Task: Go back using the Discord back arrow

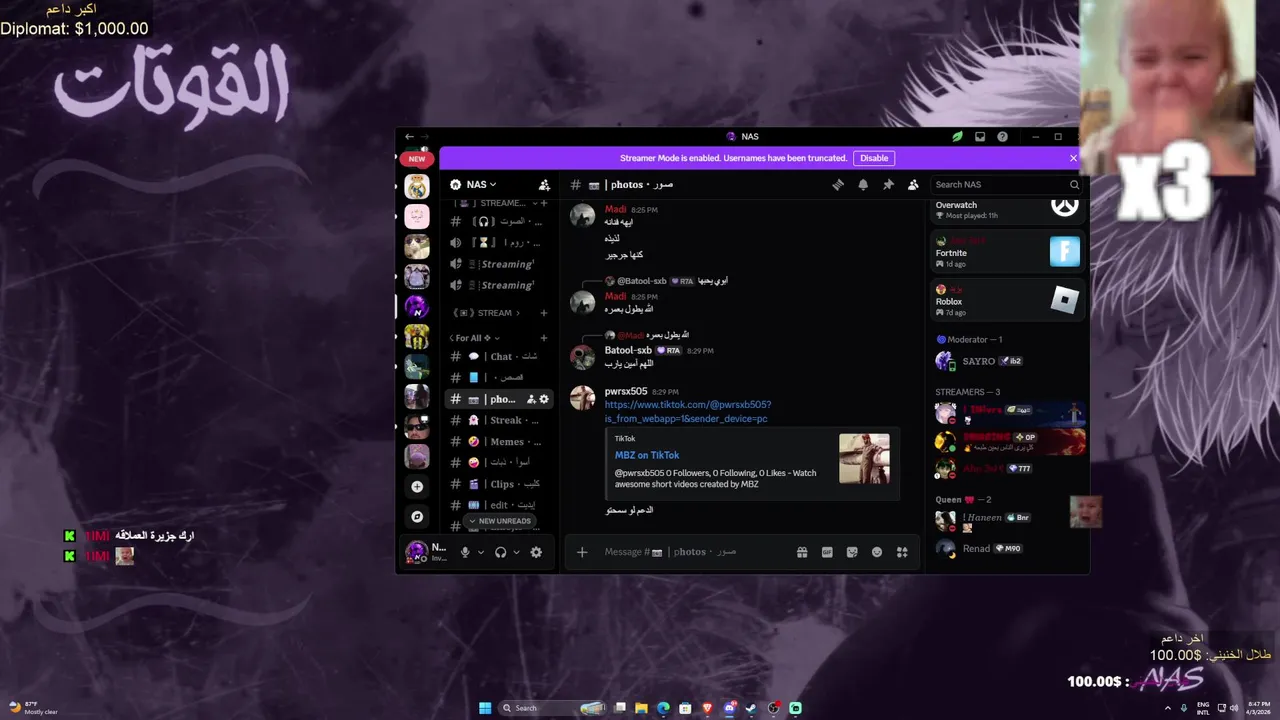Action: 409,136
